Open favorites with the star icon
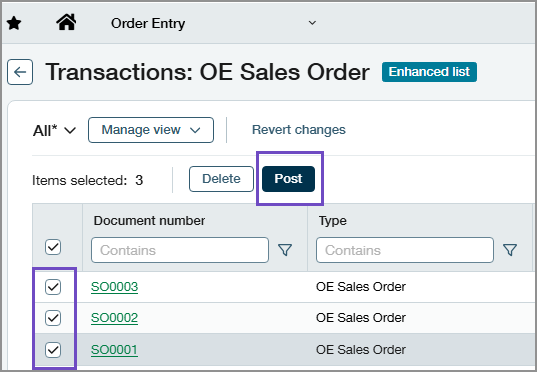 pos(14,24)
